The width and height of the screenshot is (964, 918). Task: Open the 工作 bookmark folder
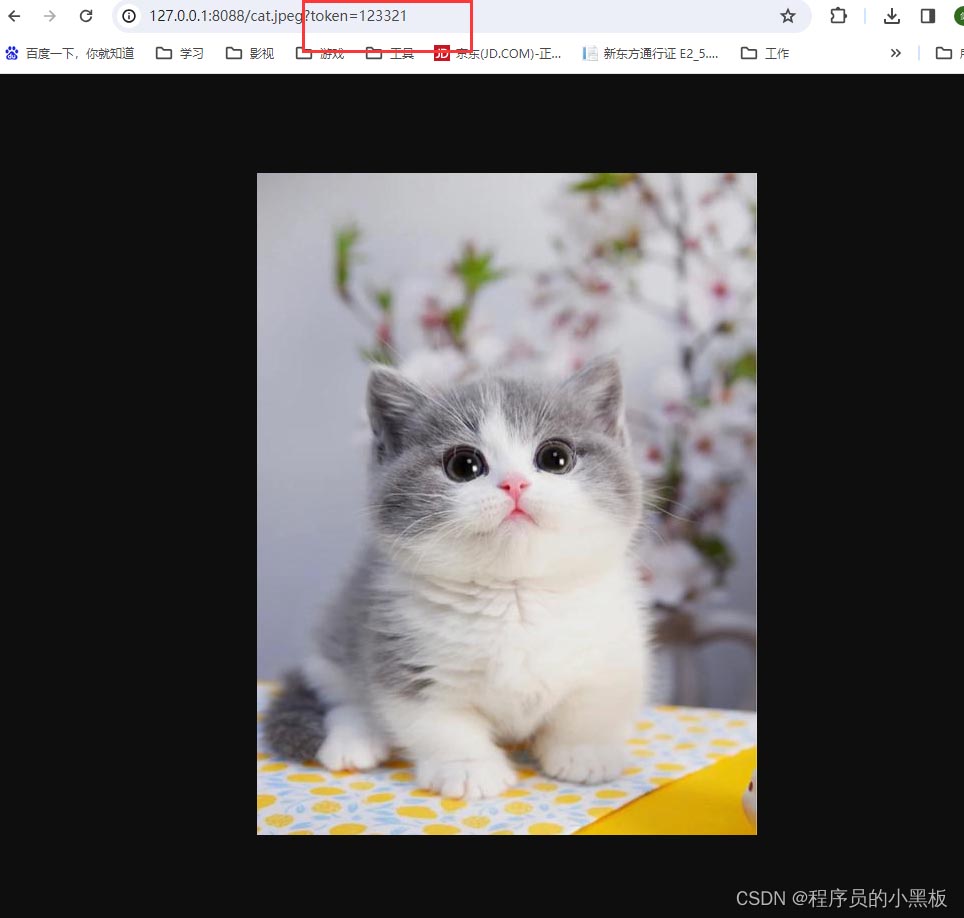pos(765,53)
